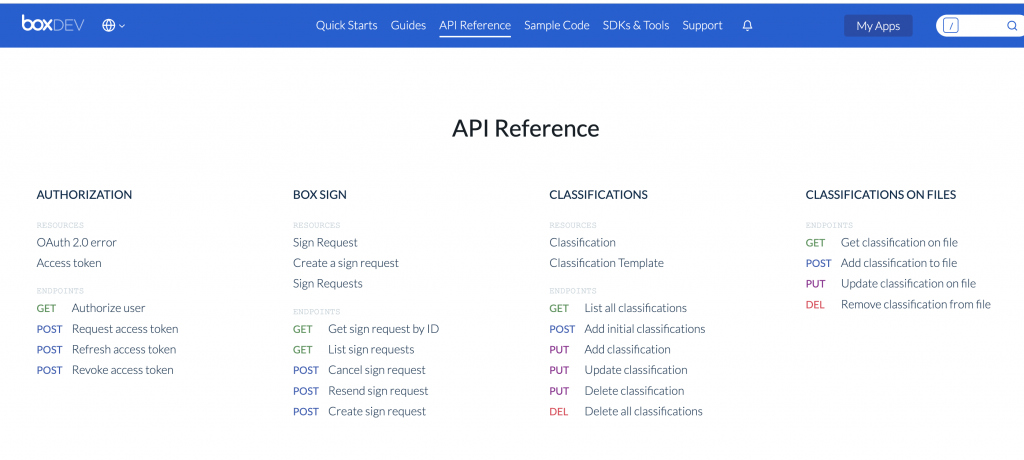Open the PUT Delete classification endpoint
The image size is (1024, 460).
point(634,391)
